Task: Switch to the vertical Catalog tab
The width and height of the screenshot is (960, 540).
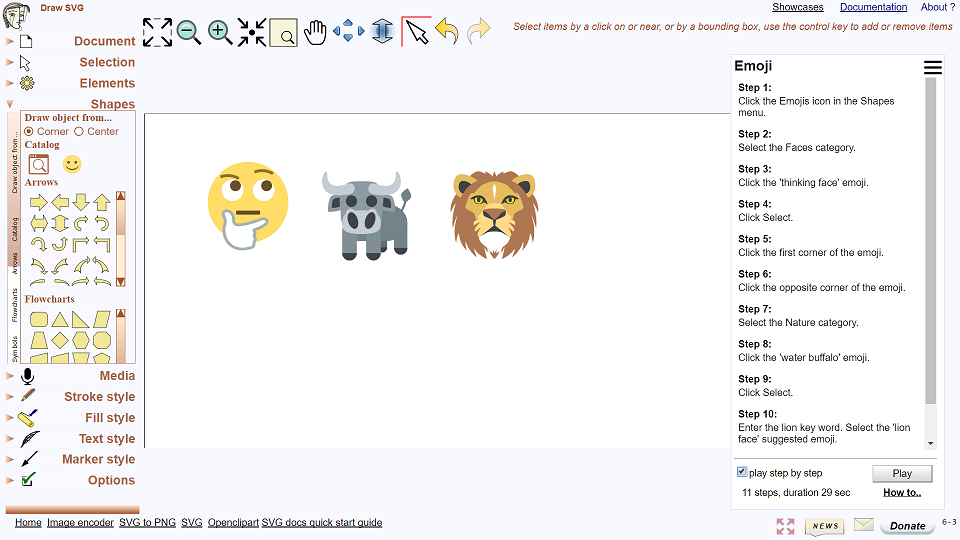Action: click(x=15, y=230)
